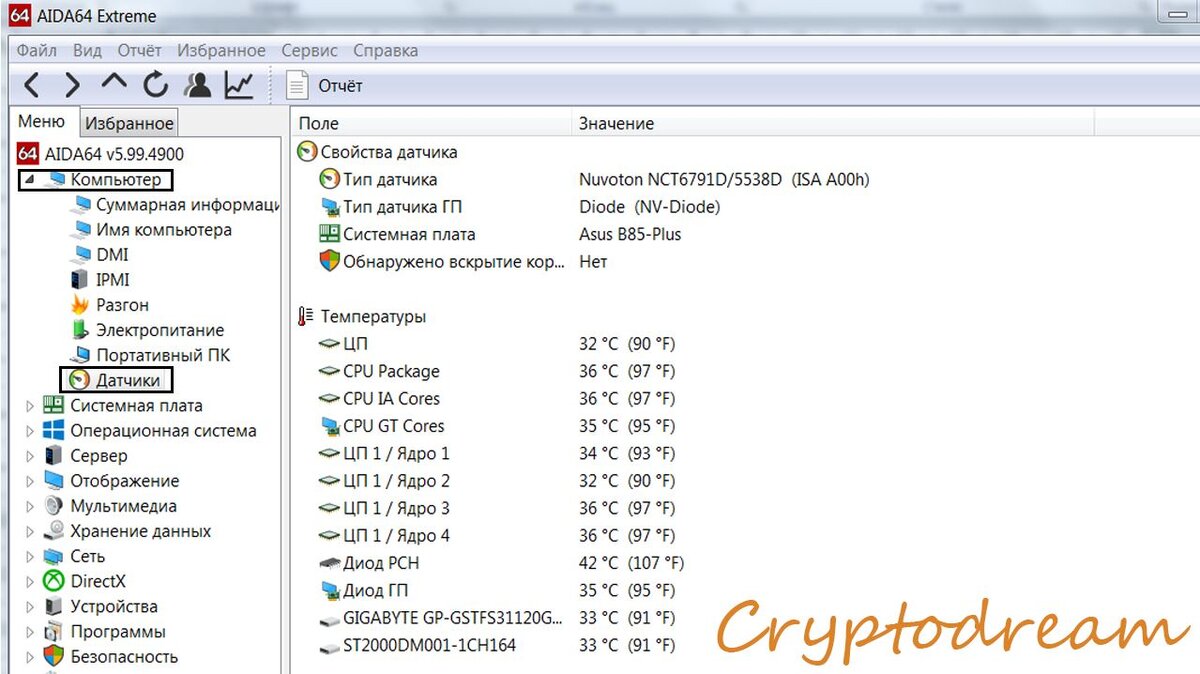Click the Хранение данных disk icon
This screenshot has width=1200, height=674.
coord(54,531)
